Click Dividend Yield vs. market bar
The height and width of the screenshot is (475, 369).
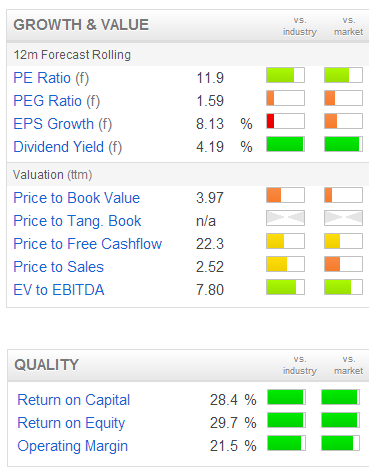tap(343, 144)
